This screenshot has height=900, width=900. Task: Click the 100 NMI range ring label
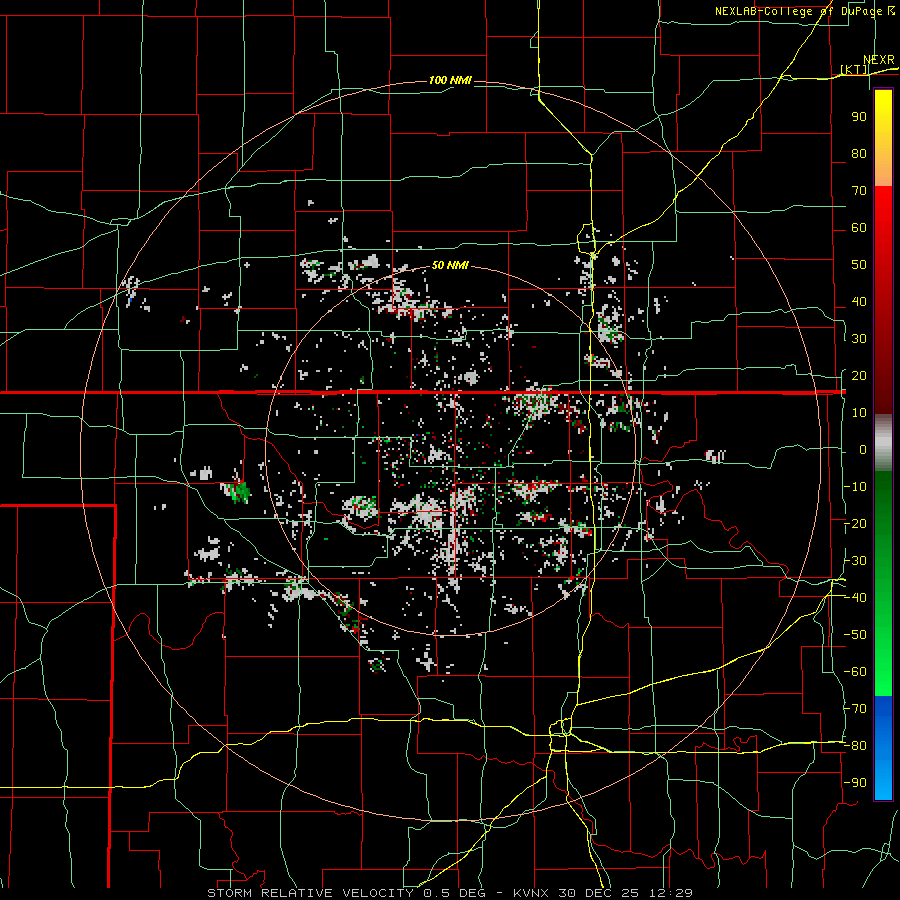(450, 80)
